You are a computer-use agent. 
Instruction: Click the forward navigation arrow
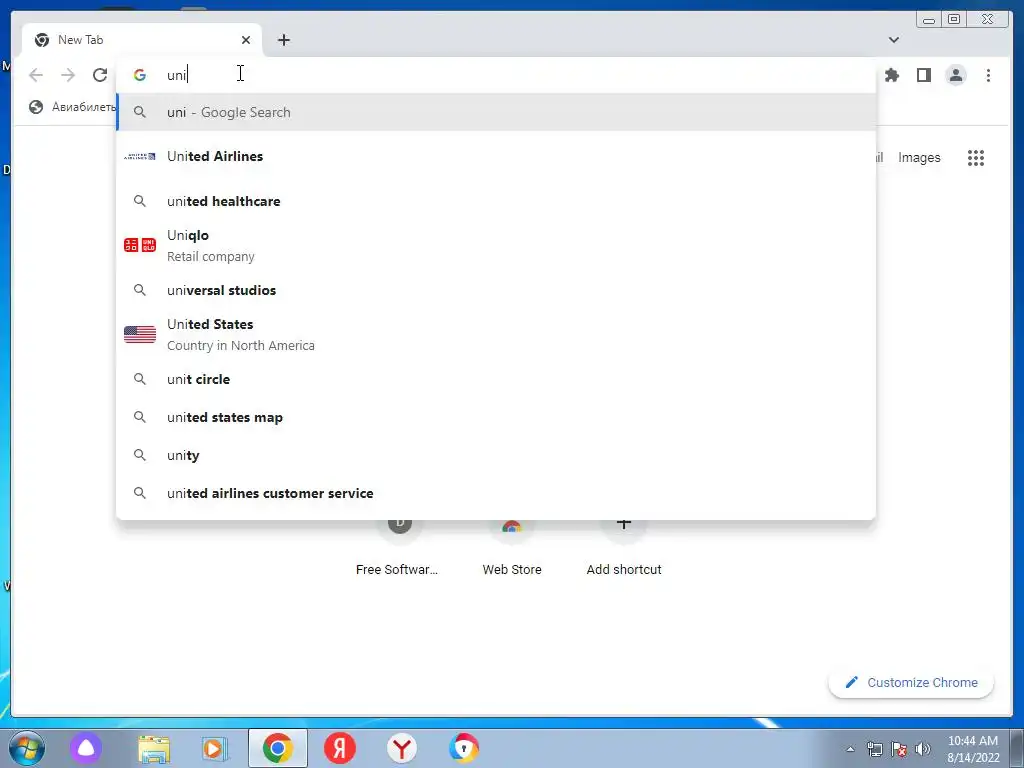pyautogui.click(x=68, y=75)
